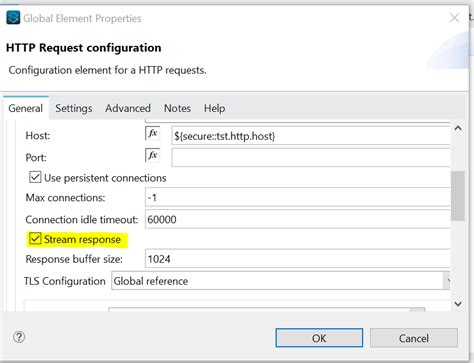Open the Notes tab

pos(177,108)
